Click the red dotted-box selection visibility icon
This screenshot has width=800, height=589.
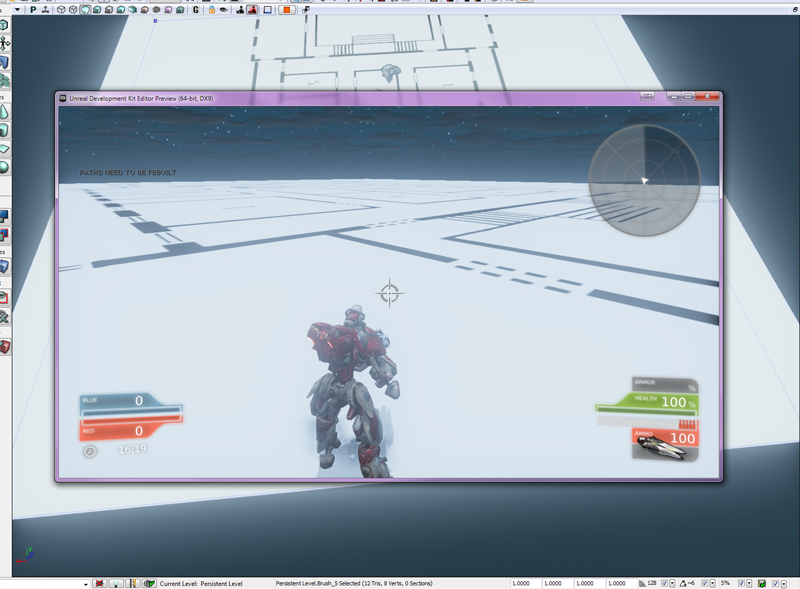pos(4,297)
